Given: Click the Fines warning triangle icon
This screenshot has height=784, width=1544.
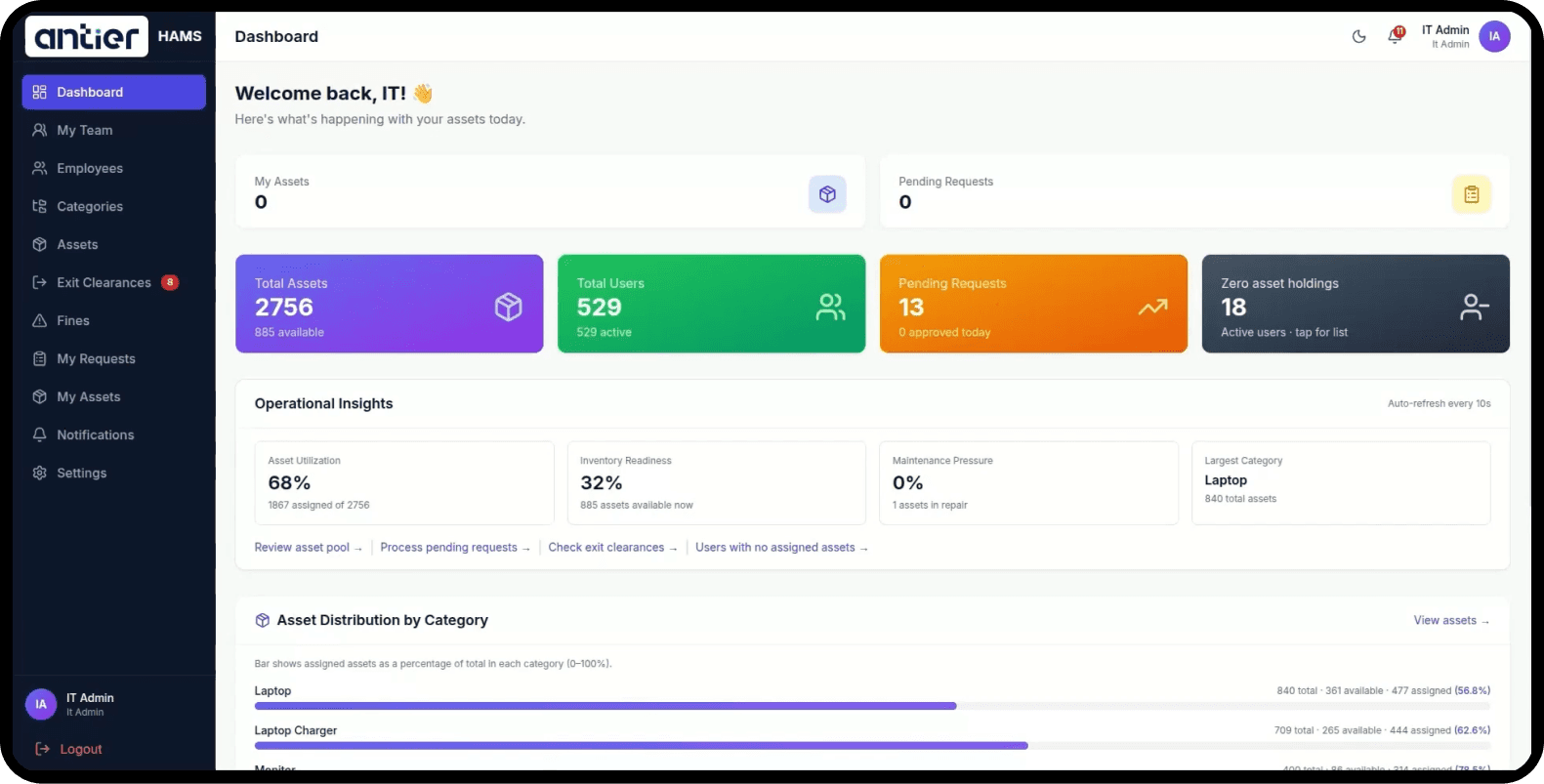Looking at the screenshot, I should (x=40, y=320).
